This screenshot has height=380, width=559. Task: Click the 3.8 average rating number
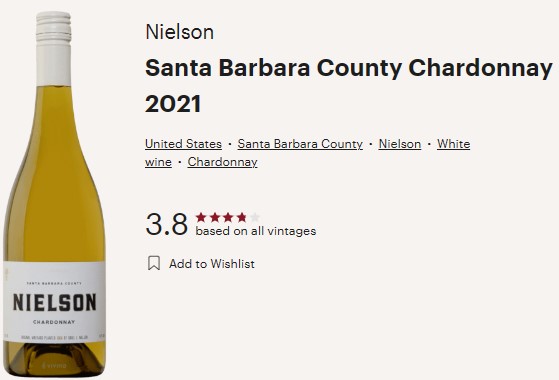166,224
